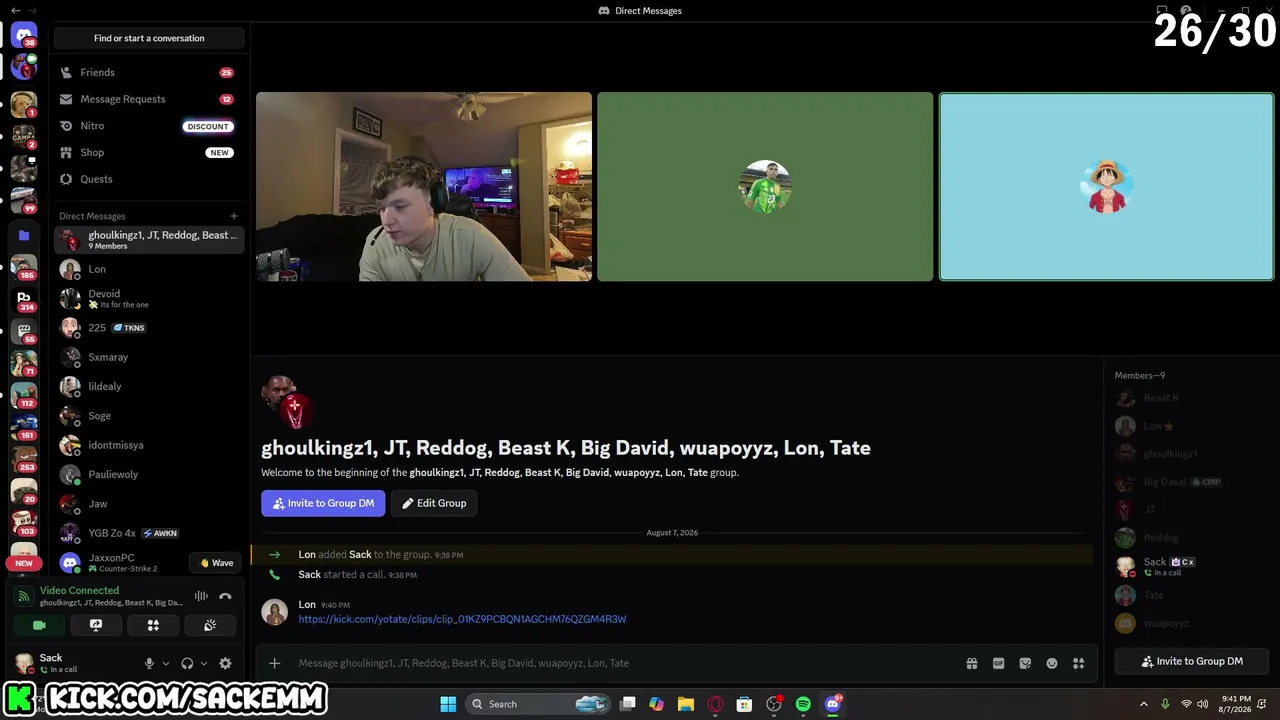The width and height of the screenshot is (1280, 720).
Task: Open Friends tab
Action: (149, 73)
